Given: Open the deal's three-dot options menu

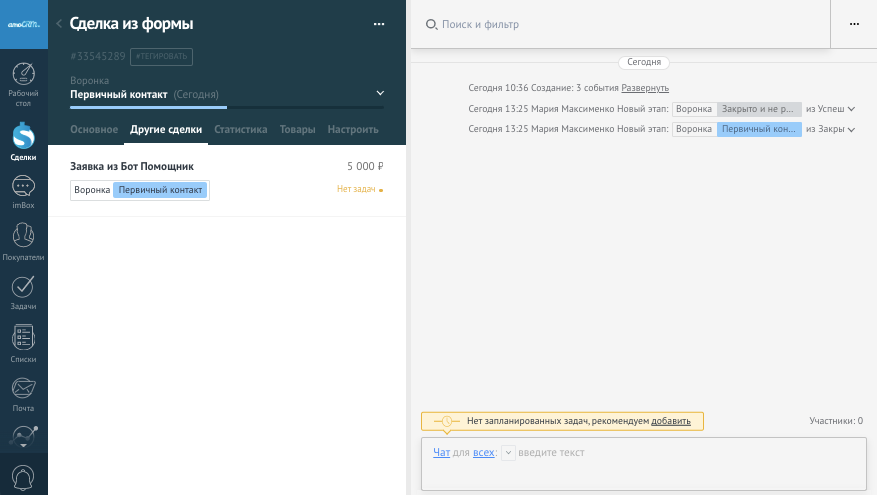Looking at the screenshot, I should pyautogui.click(x=378, y=24).
